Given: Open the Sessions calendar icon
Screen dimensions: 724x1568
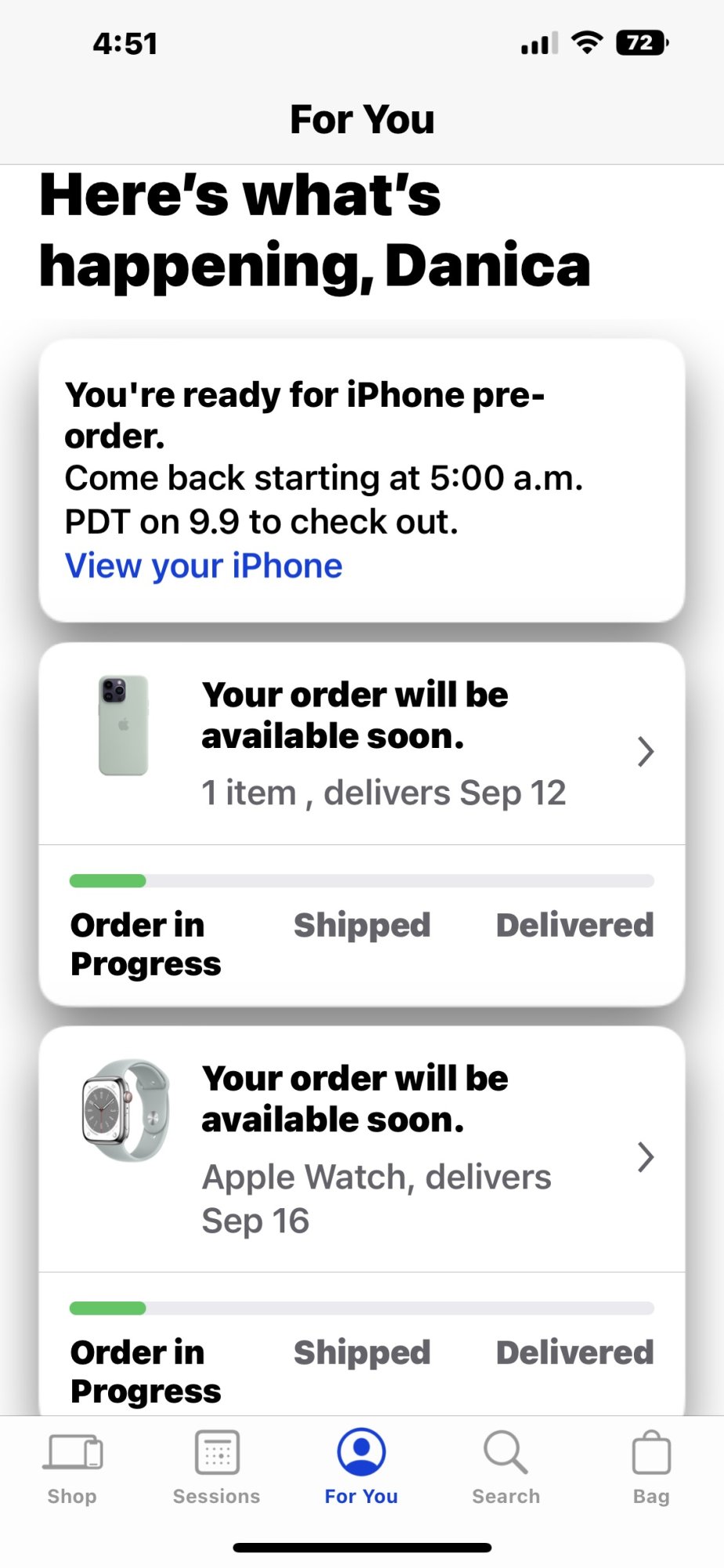Looking at the screenshot, I should coord(217,1452).
